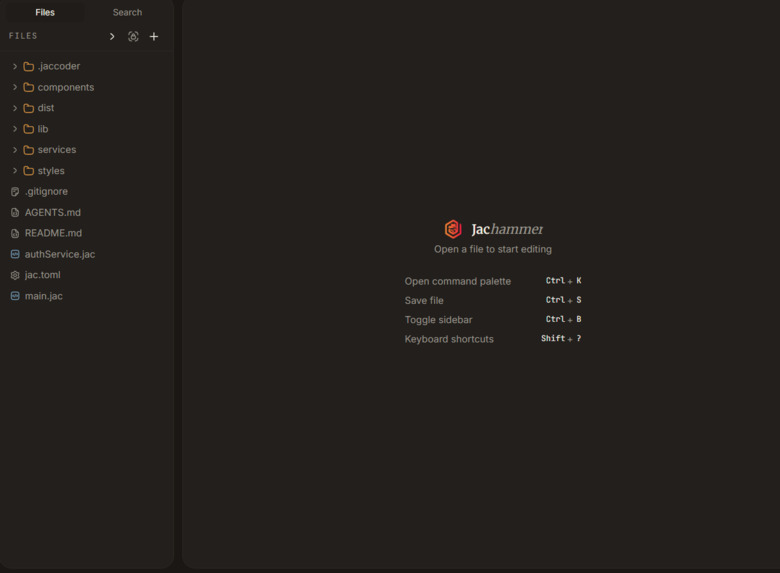780x573 pixels.
Task: Expand the styles folder chevron
Action: (15, 171)
